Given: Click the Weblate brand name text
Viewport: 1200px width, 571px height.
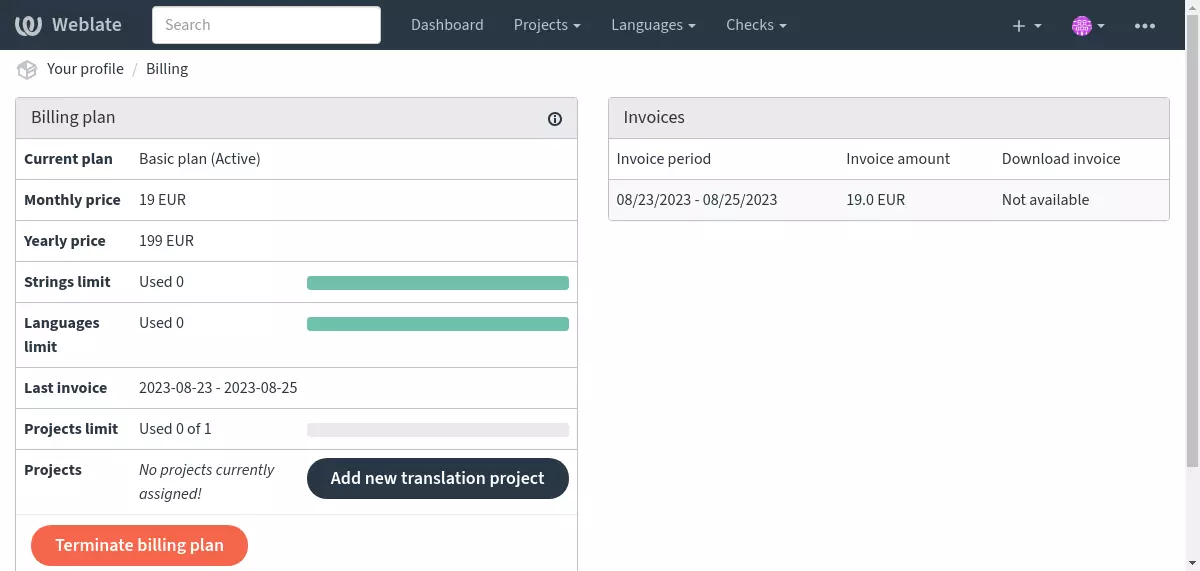Looking at the screenshot, I should (87, 25).
